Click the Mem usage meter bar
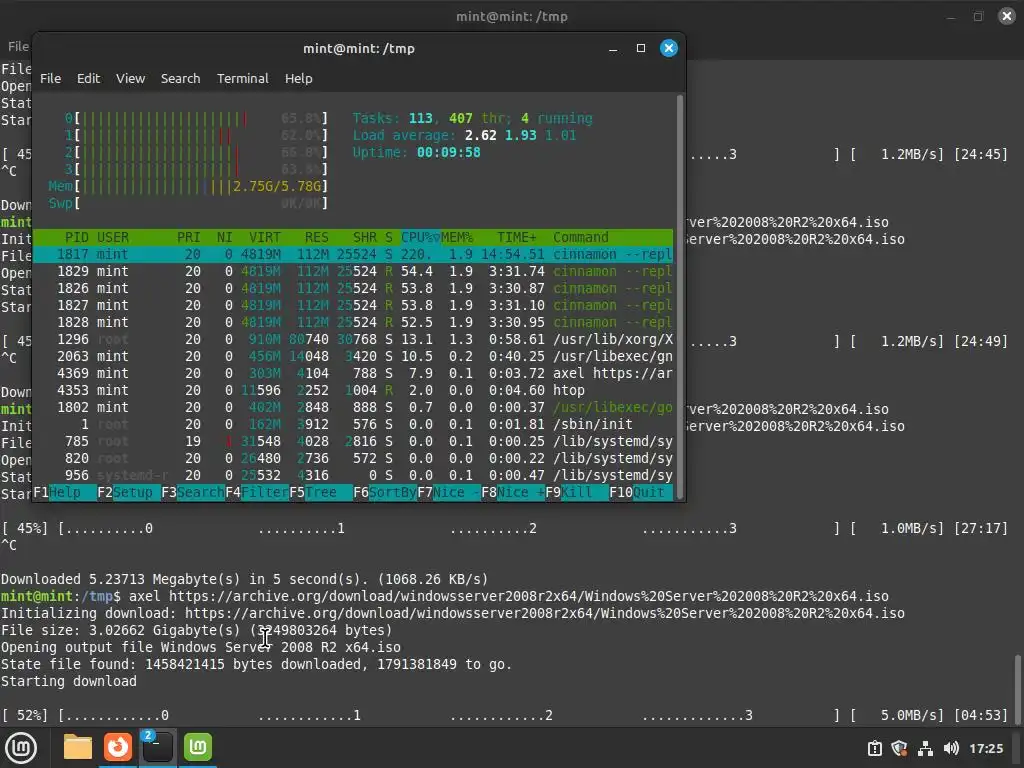This screenshot has height=768, width=1024. 188,186
